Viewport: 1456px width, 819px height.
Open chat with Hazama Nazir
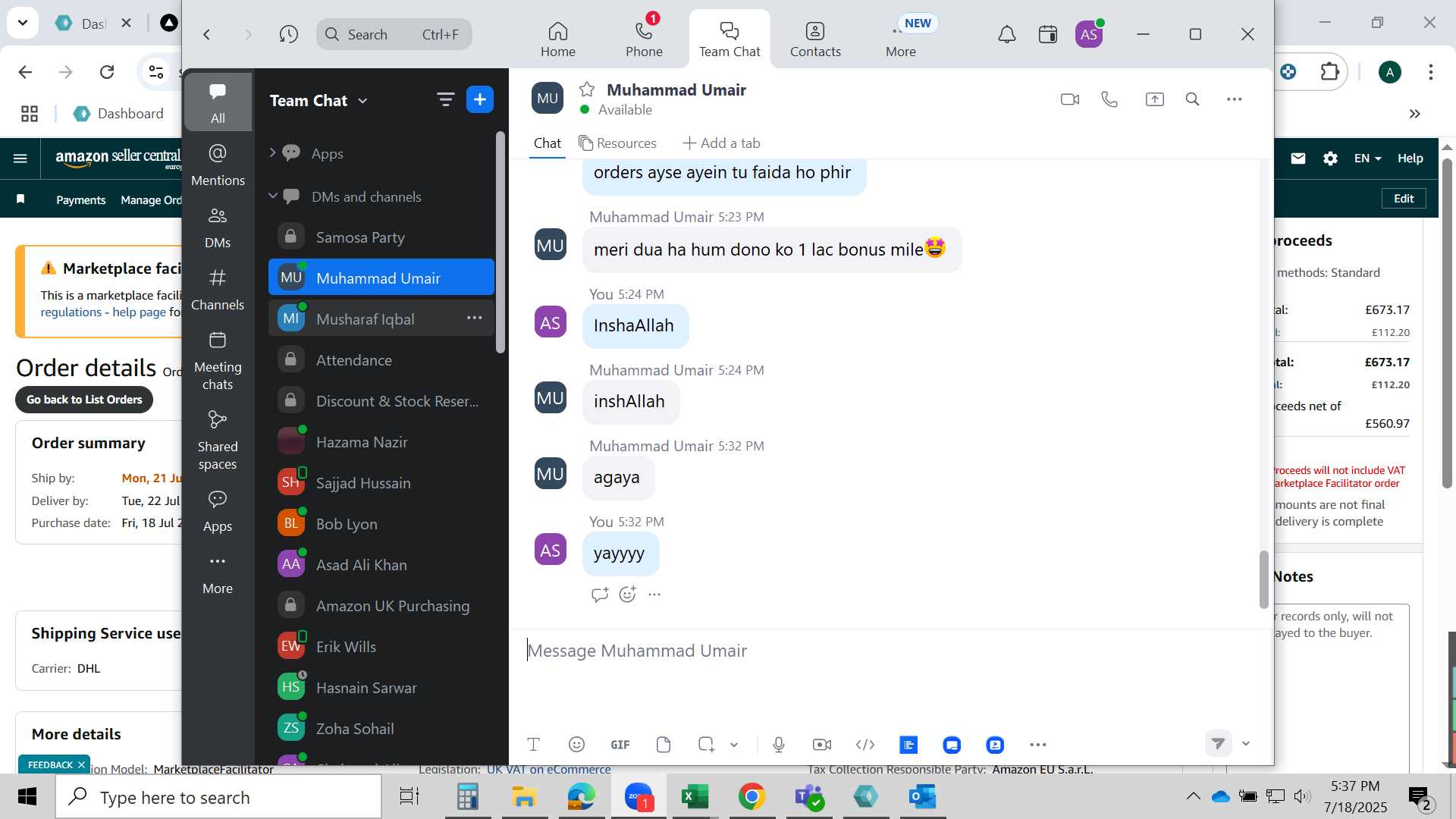click(x=381, y=442)
